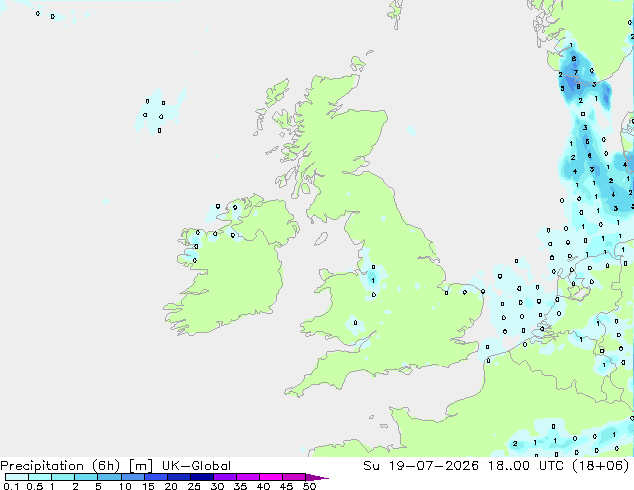This screenshot has width=634, height=490.
Task: Pick the 10–15 legend color block
Action: (x=133, y=477)
